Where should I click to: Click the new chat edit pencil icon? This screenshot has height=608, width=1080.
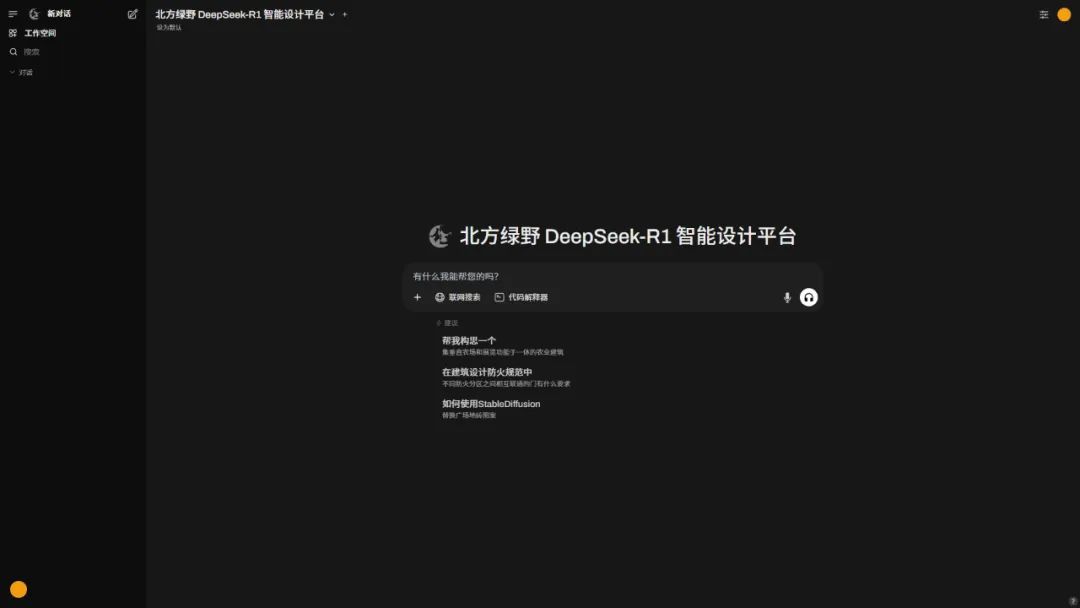pyautogui.click(x=133, y=14)
